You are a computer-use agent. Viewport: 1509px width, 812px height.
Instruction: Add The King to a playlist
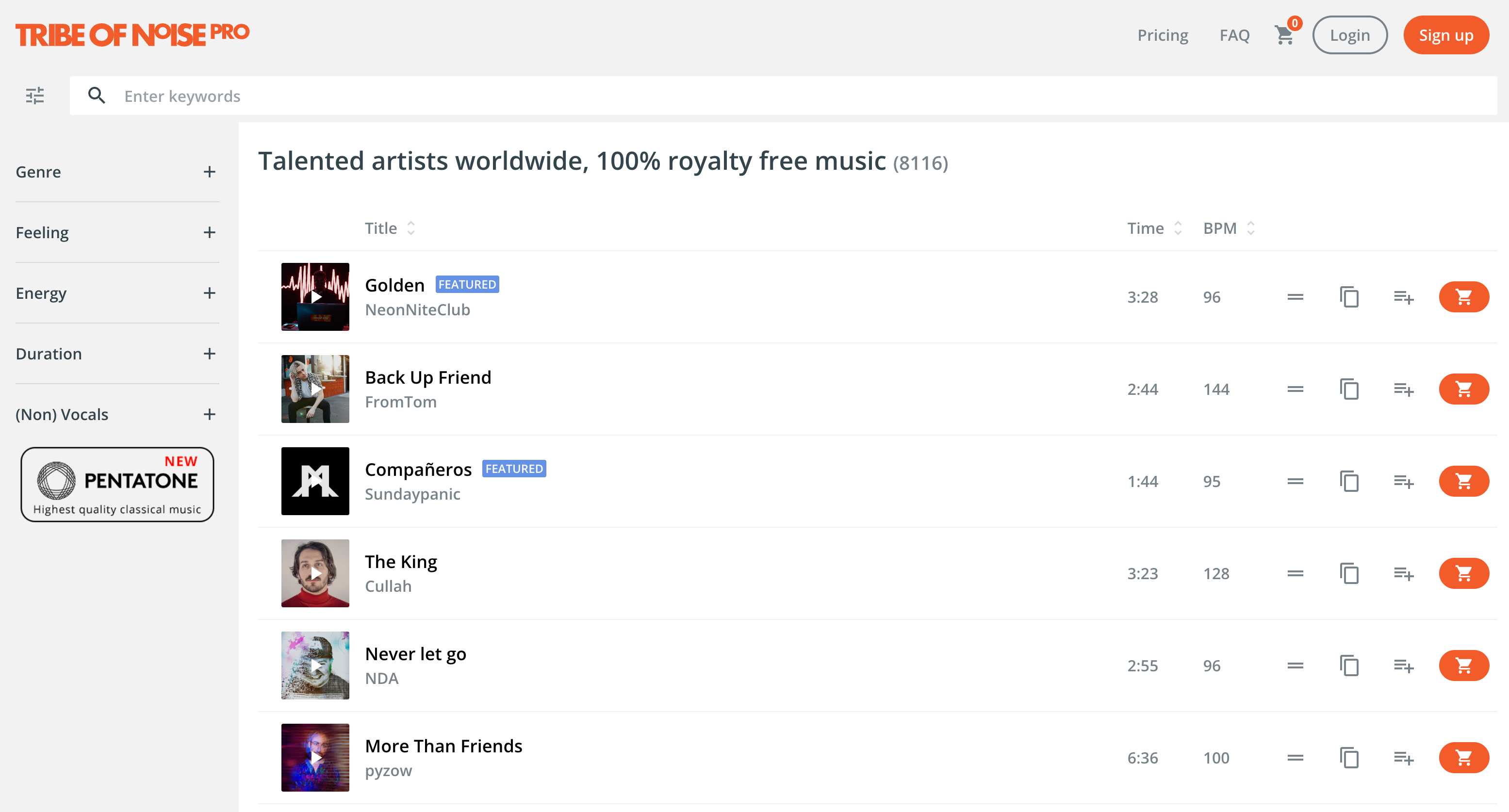(1404, 574)
